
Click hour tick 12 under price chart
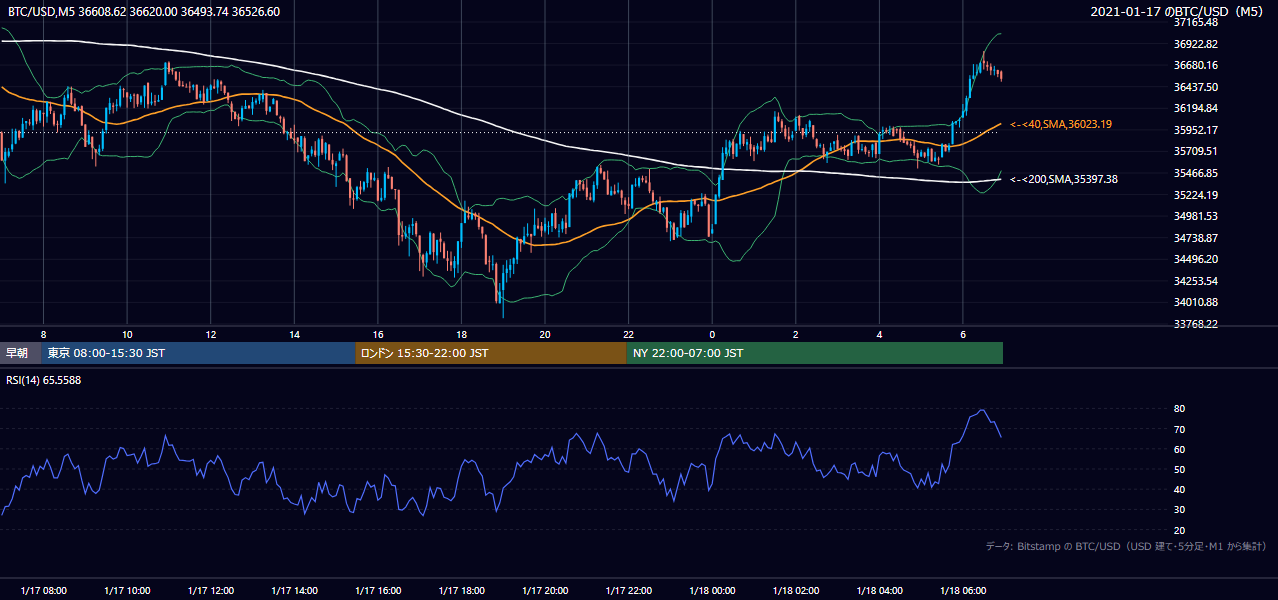211,334
